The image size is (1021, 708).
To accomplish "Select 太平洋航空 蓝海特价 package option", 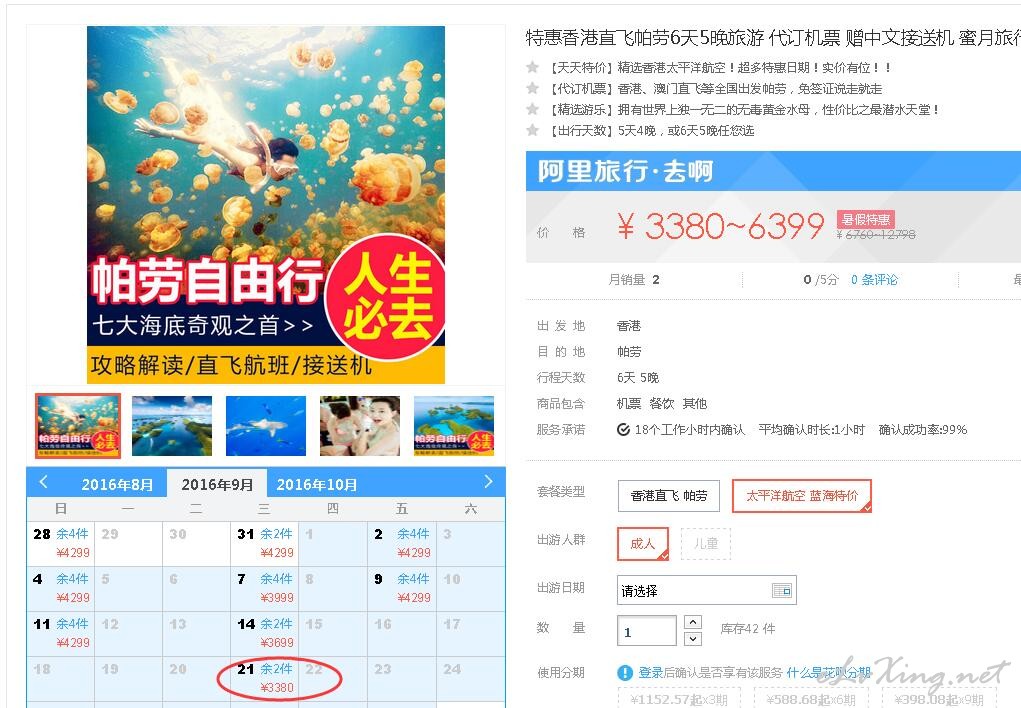I will pyautogui.click(x=802, y=496).
